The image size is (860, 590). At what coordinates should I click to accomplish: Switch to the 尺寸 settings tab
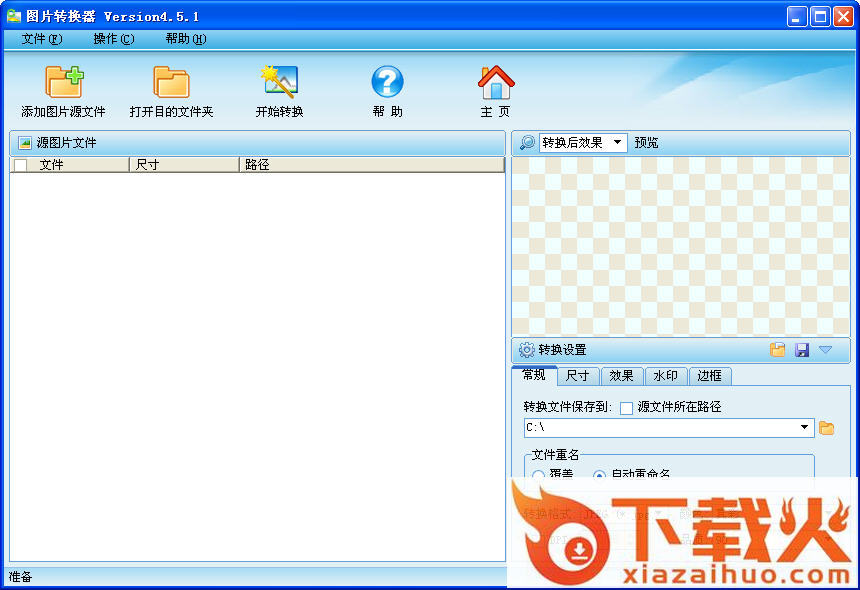click(x=578, y=376)
